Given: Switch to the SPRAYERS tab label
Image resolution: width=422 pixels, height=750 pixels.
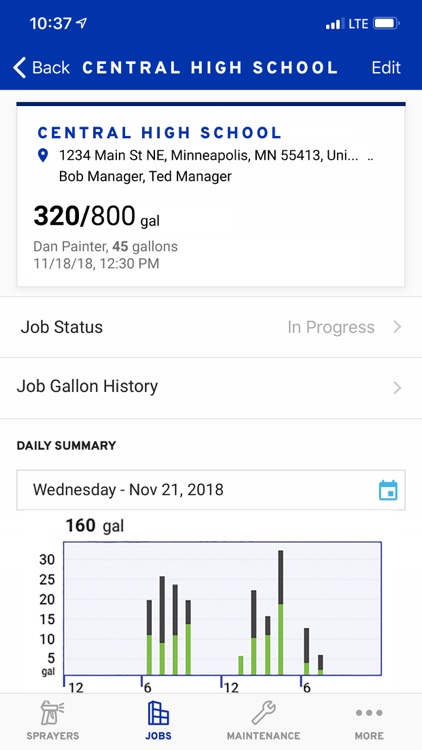Looking at the screenshot, I should (53, 736).
